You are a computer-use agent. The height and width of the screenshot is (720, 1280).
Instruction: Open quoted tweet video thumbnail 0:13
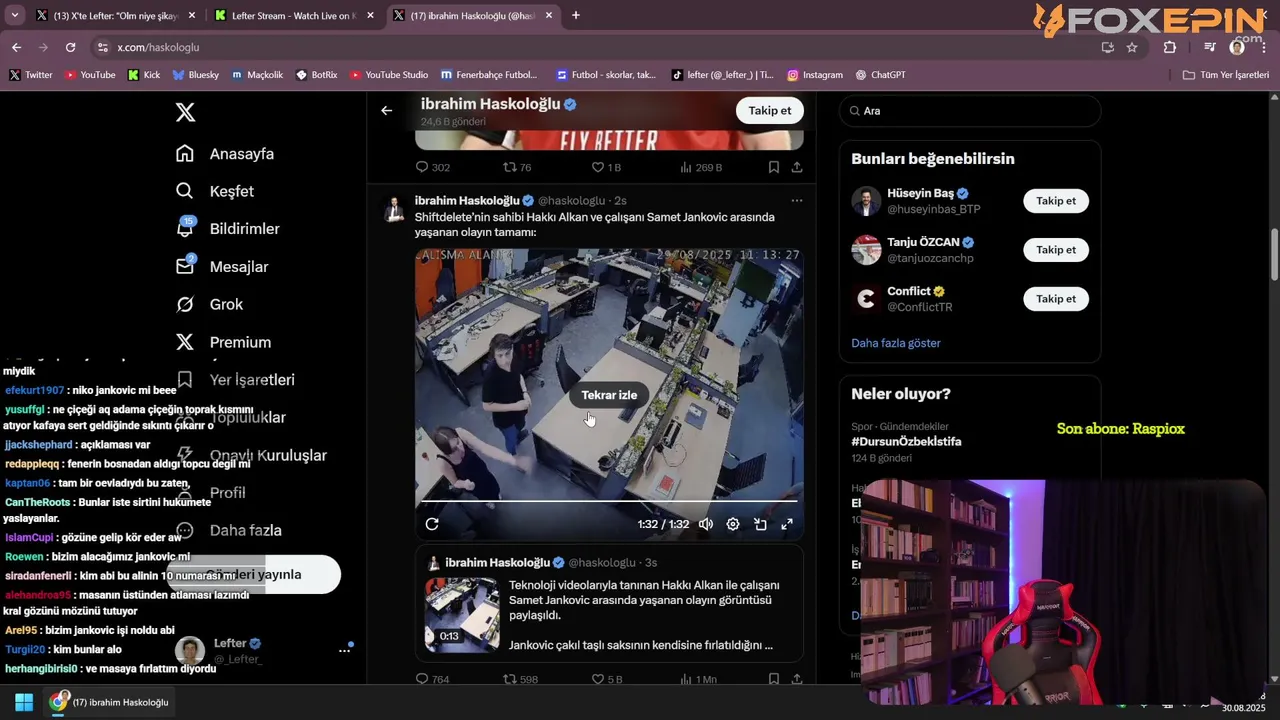pos(462,615)
